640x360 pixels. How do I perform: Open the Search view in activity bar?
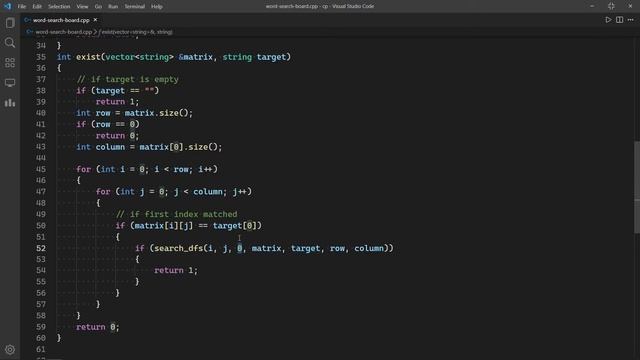tap(10, 42)
